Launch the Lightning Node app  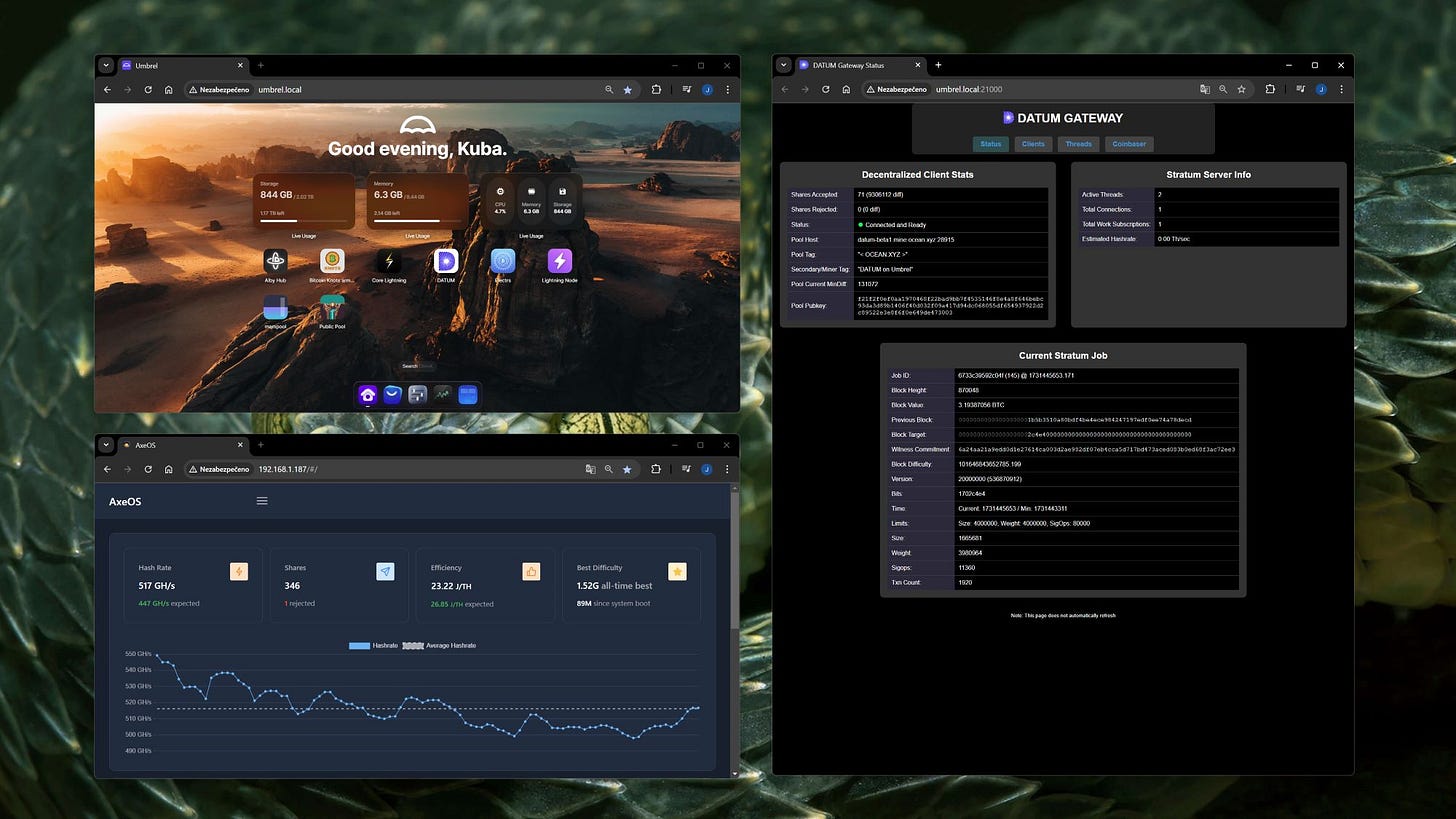[560, 261]
